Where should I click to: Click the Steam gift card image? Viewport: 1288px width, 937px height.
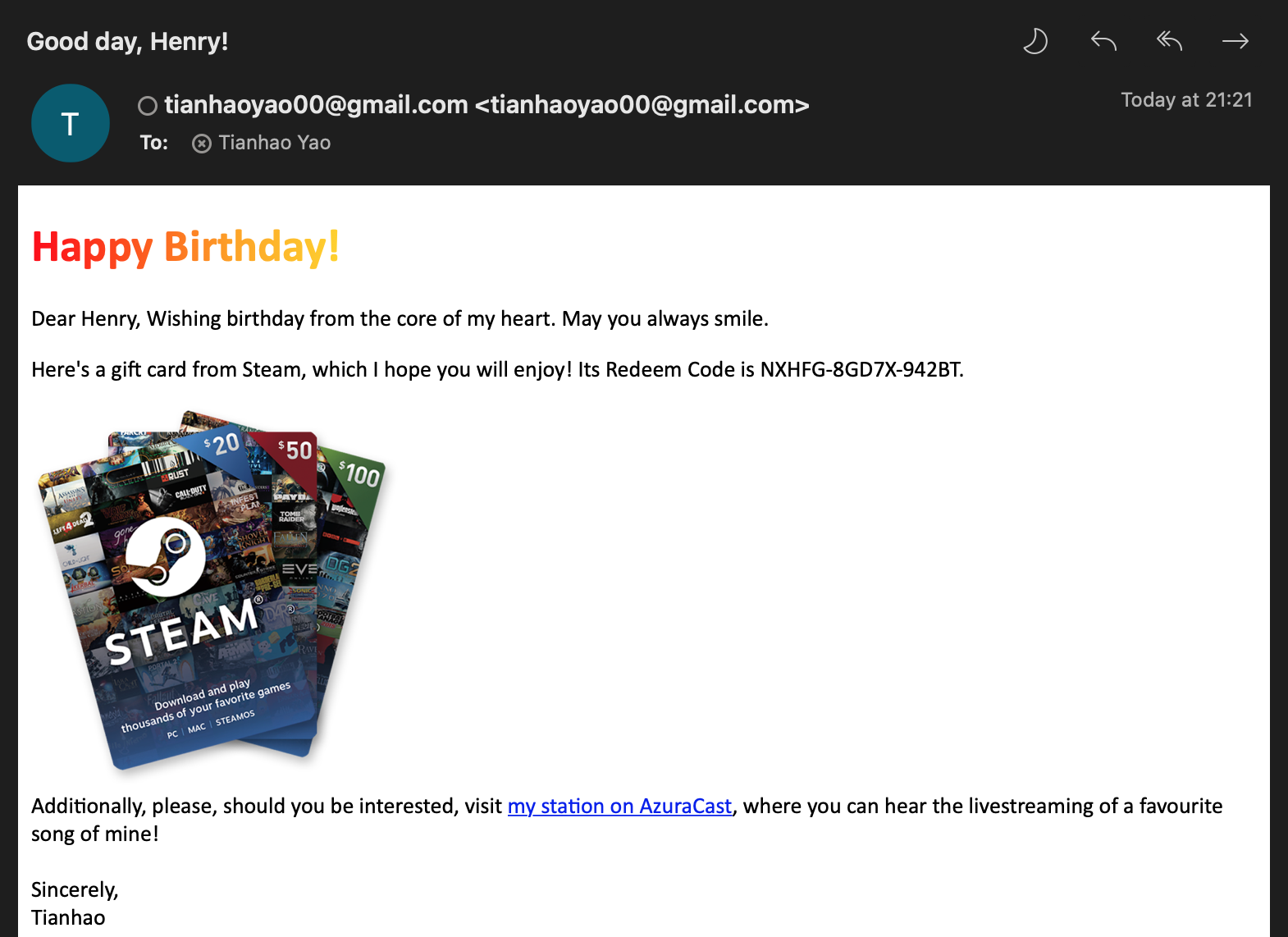(212, 589)
